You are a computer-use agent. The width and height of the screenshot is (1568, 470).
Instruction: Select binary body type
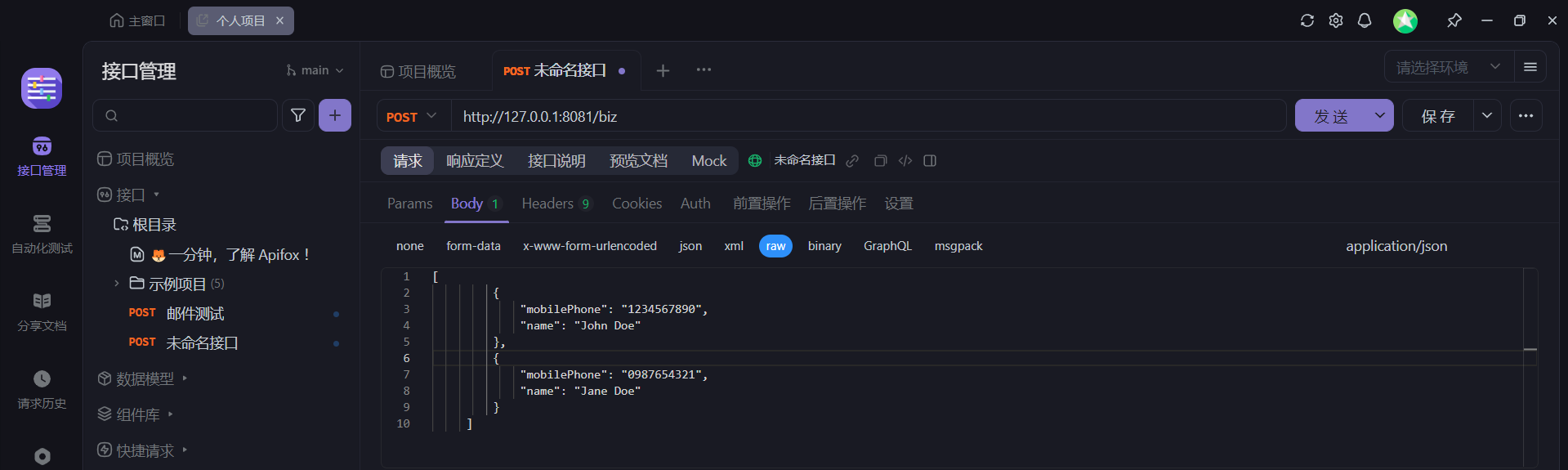[824, 246]
